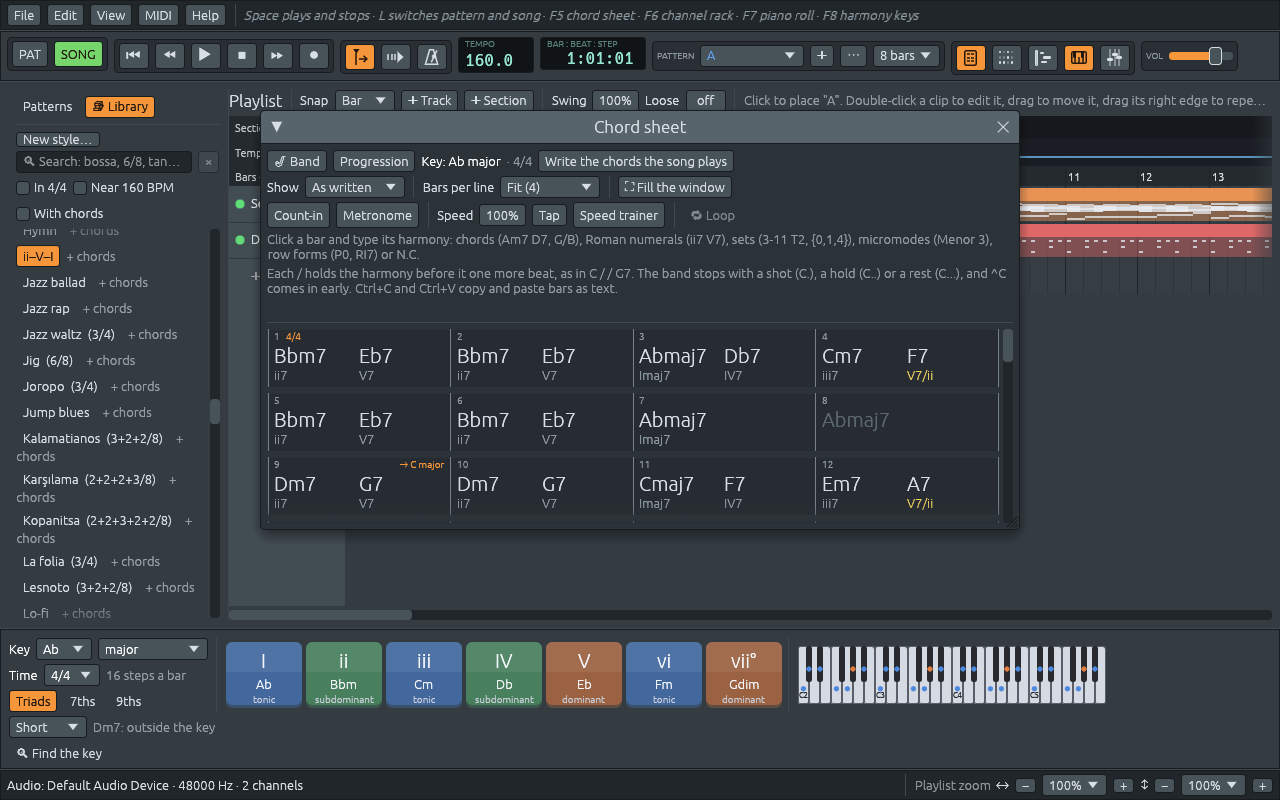
Task: Click the Progression button in Chord sheet
Action: coord(374,161)
